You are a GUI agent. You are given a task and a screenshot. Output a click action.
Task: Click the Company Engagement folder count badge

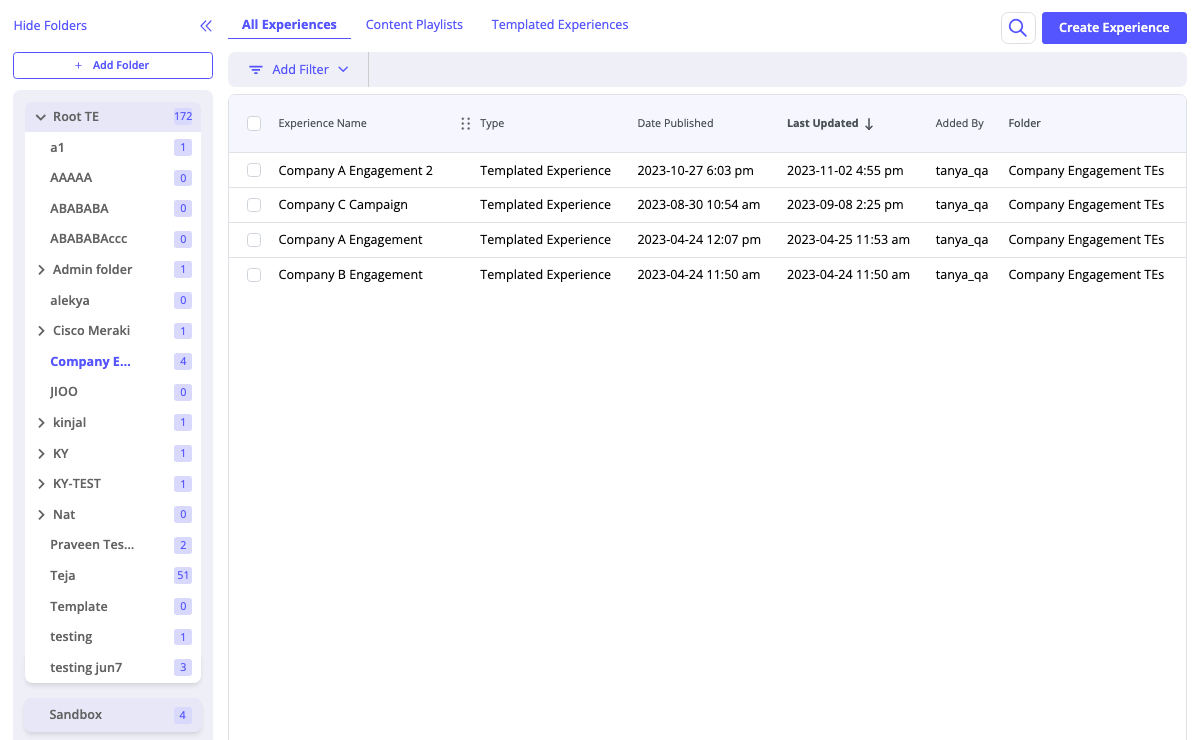pos(182,362)
